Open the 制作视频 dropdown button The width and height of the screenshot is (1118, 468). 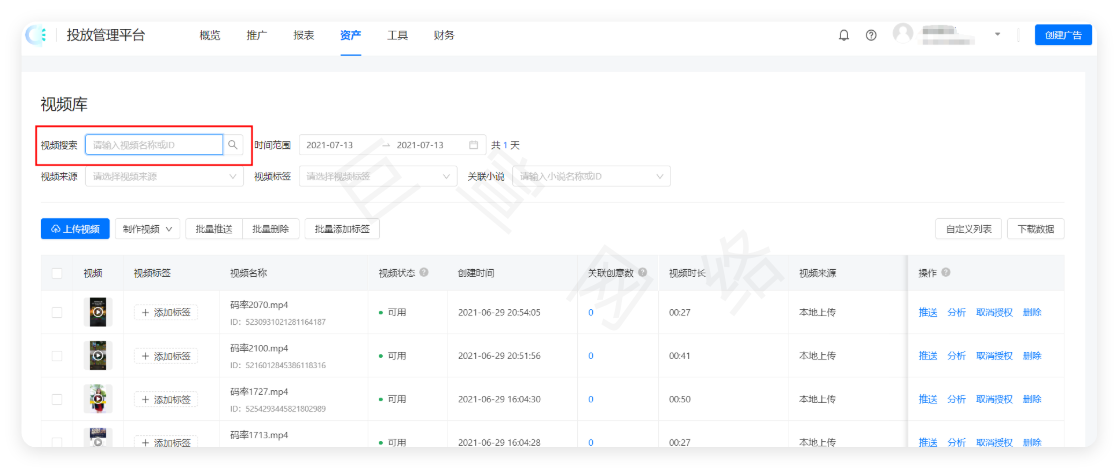pyautogui.click(x=148, y=229)
